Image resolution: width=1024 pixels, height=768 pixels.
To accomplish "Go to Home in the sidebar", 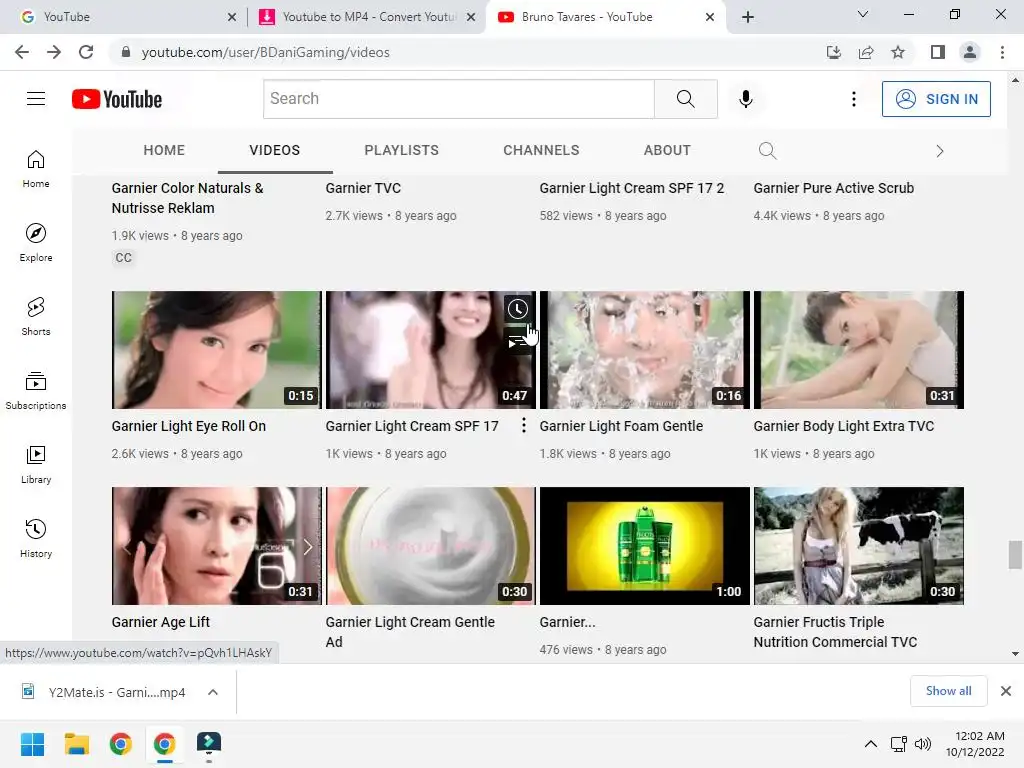I will coord(36,168).
